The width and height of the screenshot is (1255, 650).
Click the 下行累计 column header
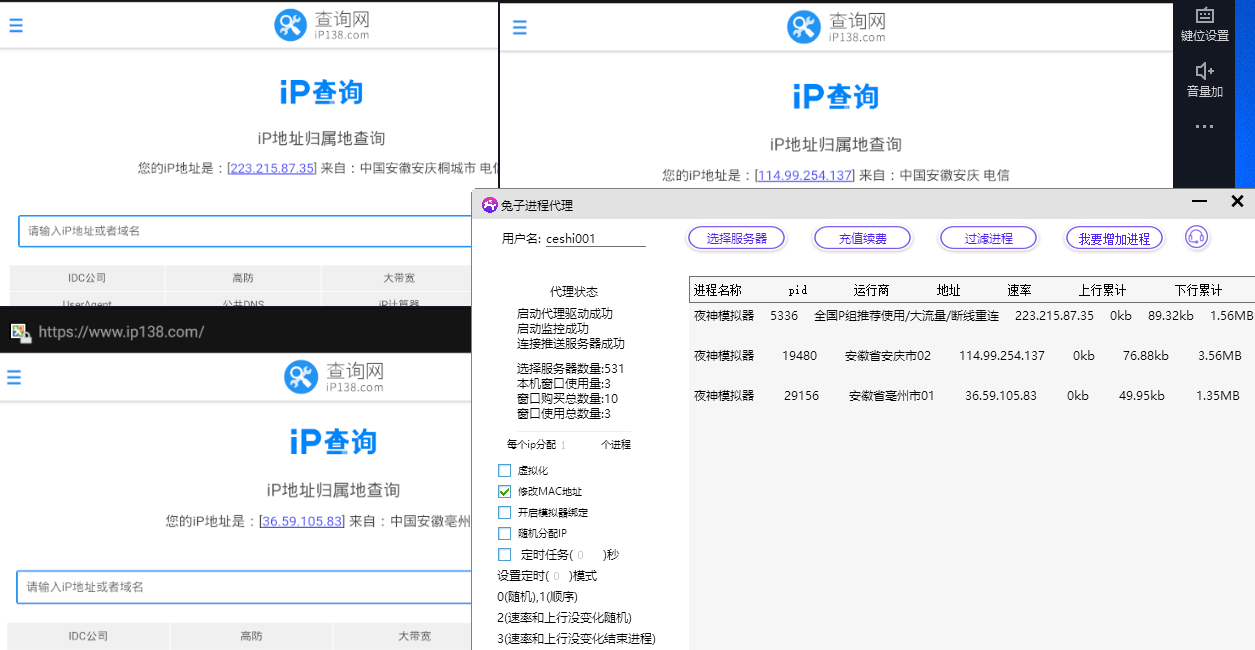[x=1198, y=290]
